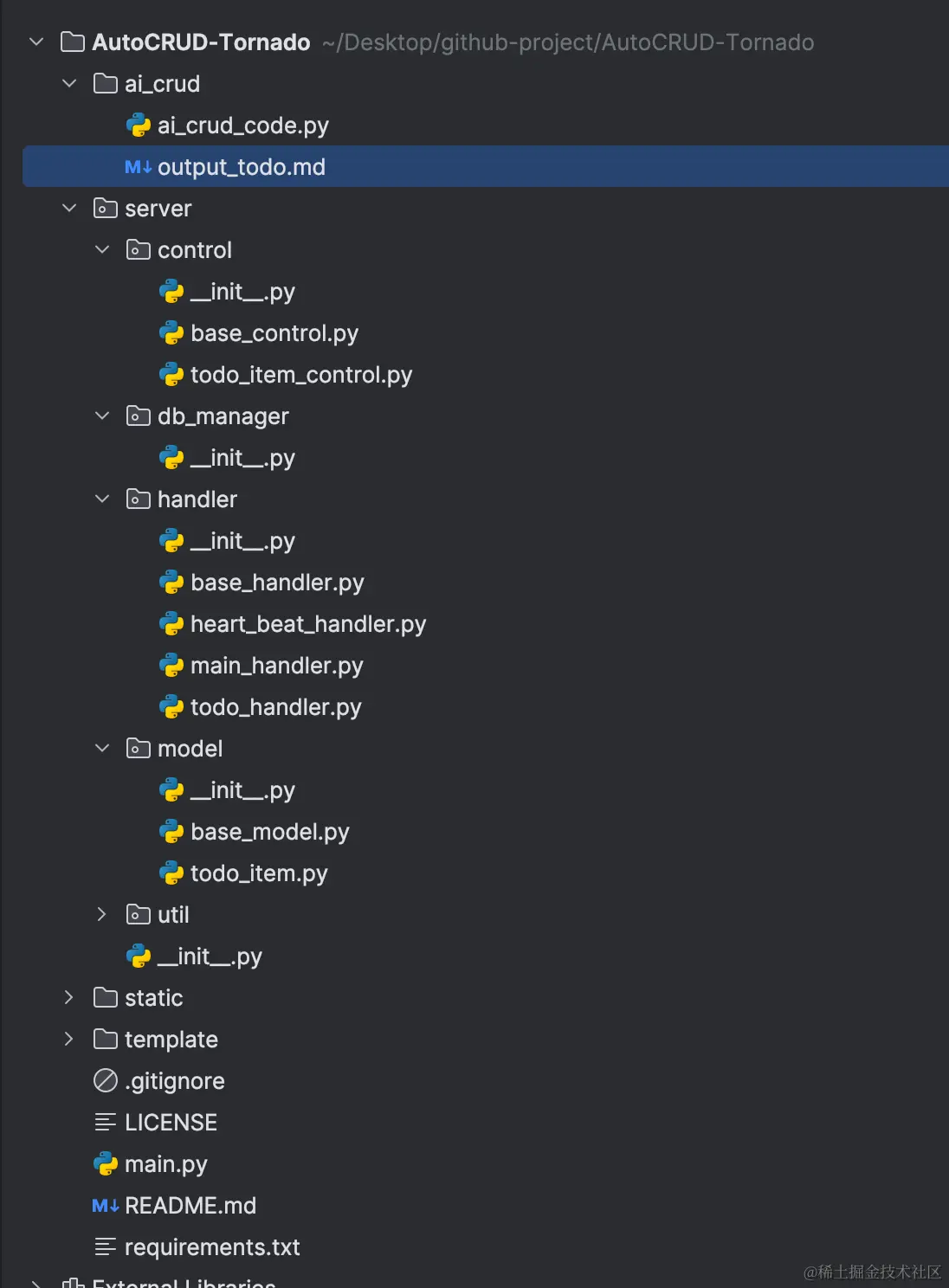Viewport: 949px width, 1288px height.
Task: Click the package folder icon next to server
Action: tap(105, 209)
